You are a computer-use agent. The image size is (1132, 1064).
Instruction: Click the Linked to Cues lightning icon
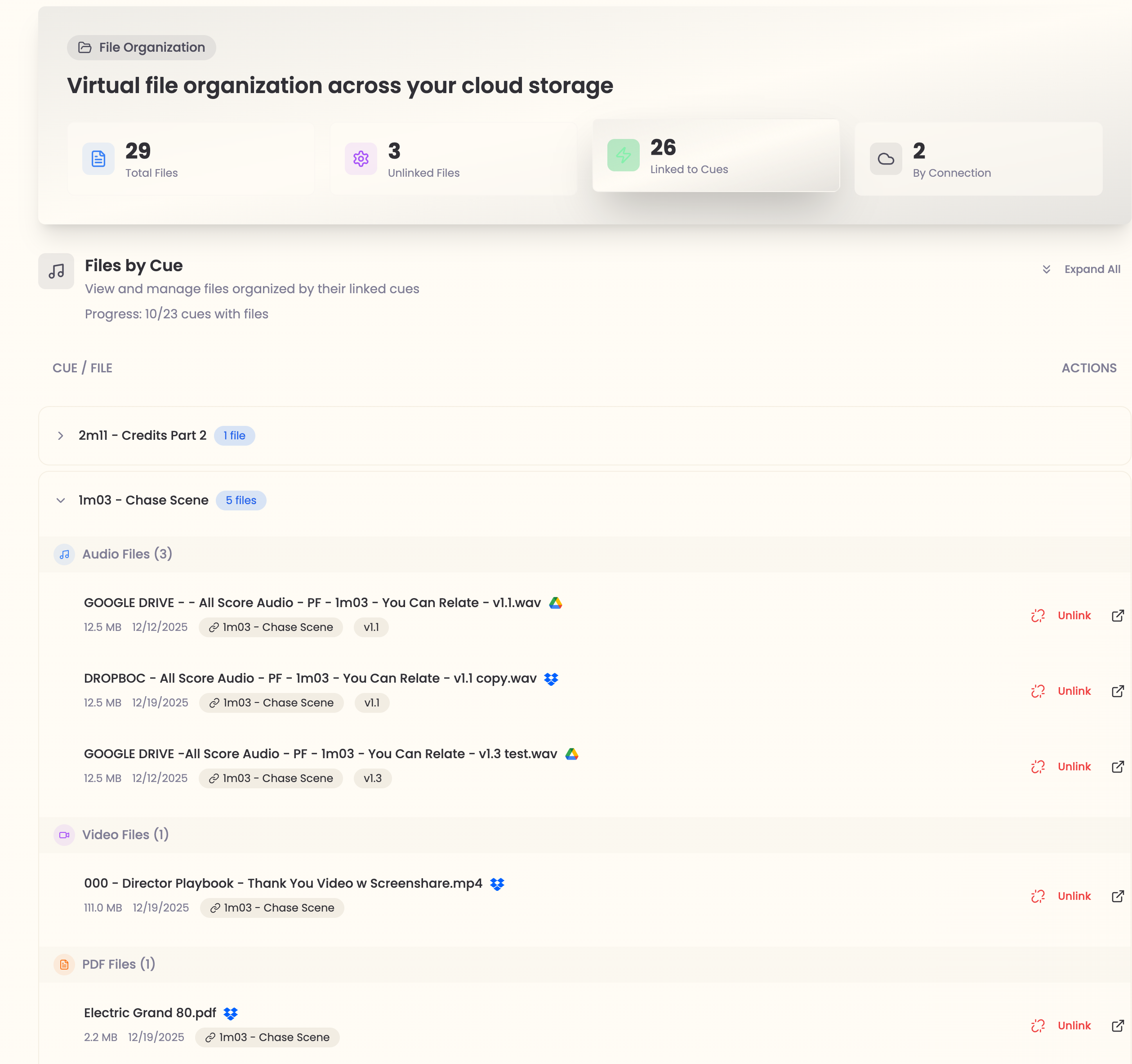[x=624, y=155]
